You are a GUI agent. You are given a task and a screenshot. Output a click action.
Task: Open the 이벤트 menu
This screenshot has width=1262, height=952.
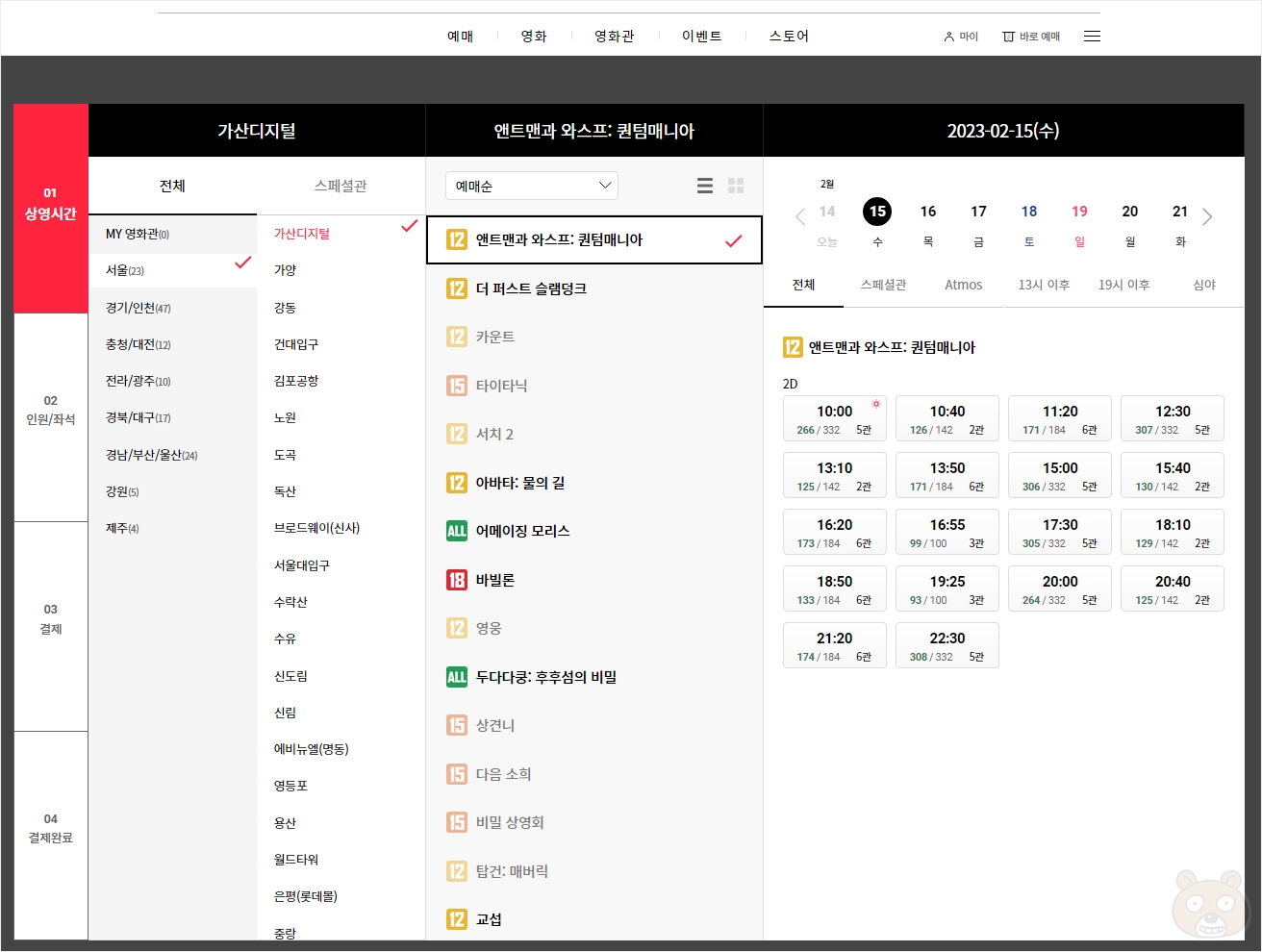point(702,37)
